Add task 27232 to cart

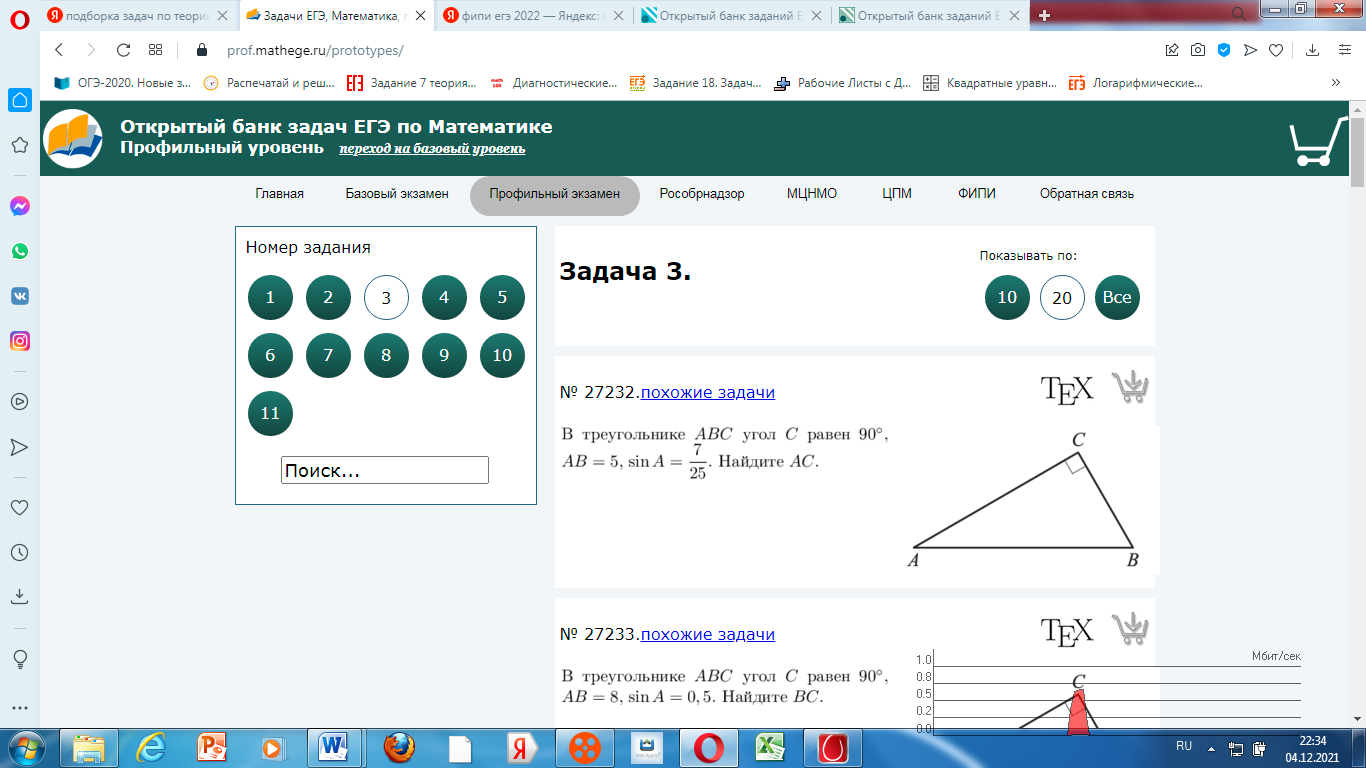coord(1130,387)
